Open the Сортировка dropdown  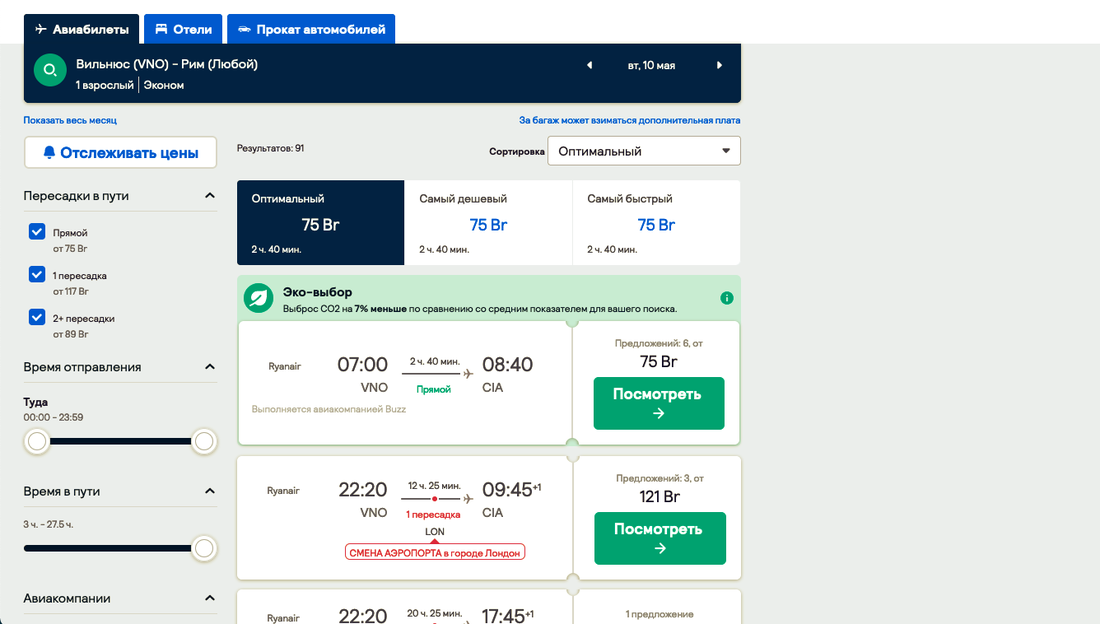point(643,151)
